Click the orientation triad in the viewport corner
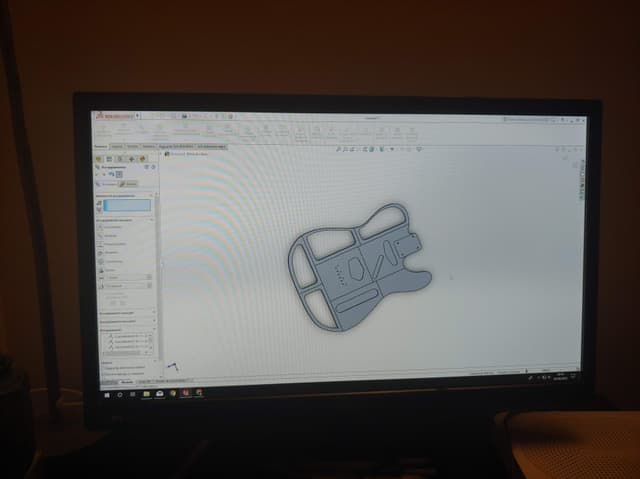Image resolution: width=640 pixels, height=479 pixels. (x=173, y=367)
